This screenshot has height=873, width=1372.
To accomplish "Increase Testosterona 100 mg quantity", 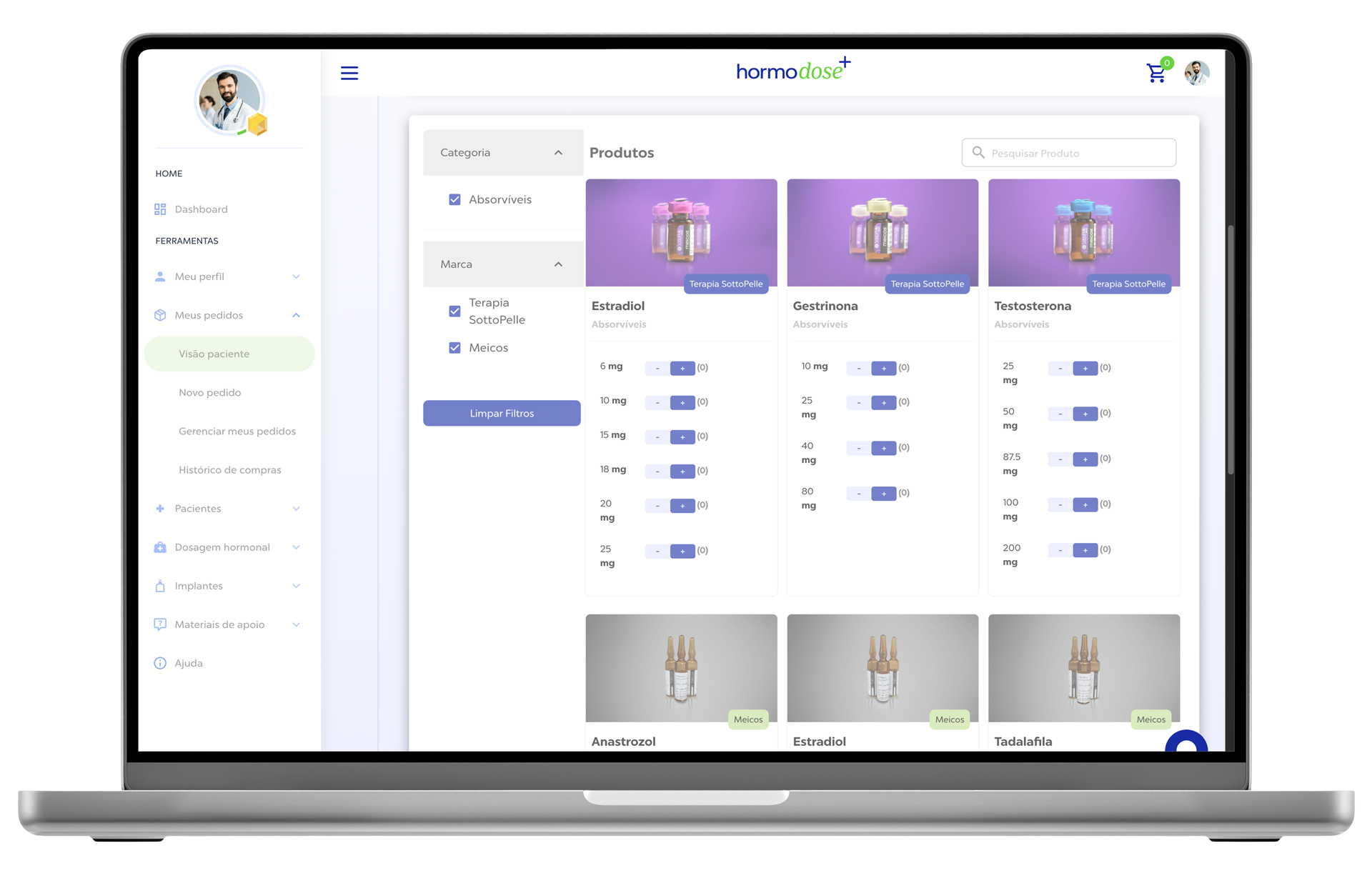I will [x=1085, y=504].
